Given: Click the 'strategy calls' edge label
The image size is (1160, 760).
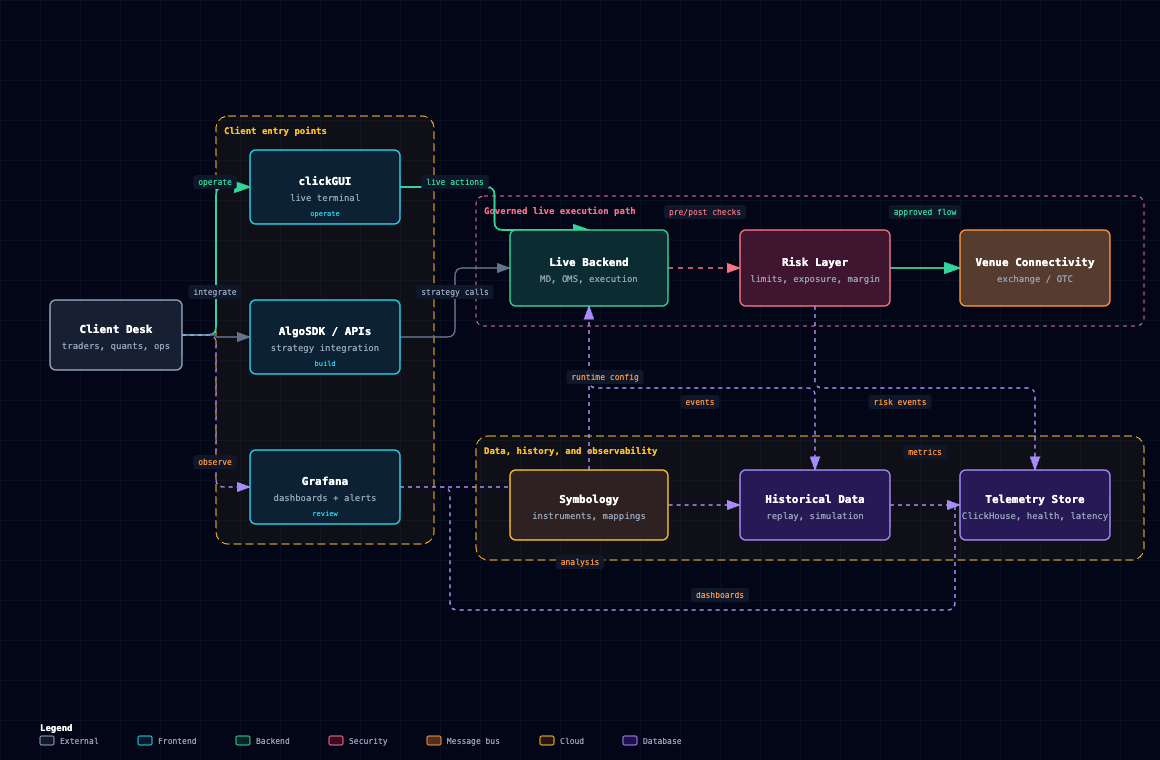Looking at the screenshot, I should click(455, 292).
